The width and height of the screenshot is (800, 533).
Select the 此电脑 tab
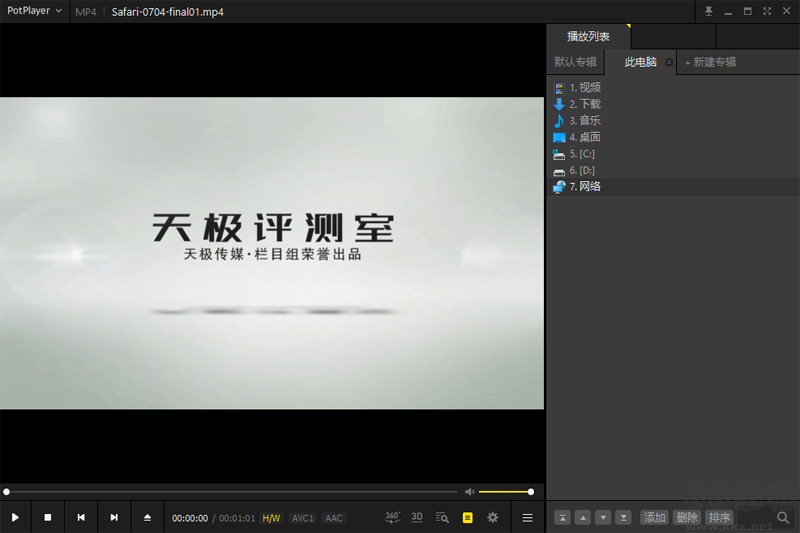pyautogui.click(x=640, y=62)
